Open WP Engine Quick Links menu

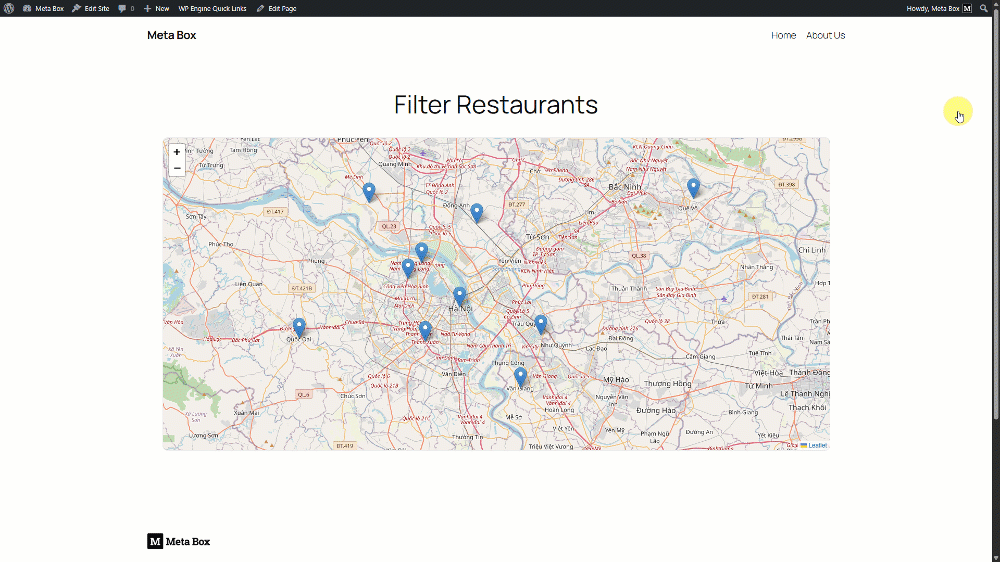(x=212, y=8)
